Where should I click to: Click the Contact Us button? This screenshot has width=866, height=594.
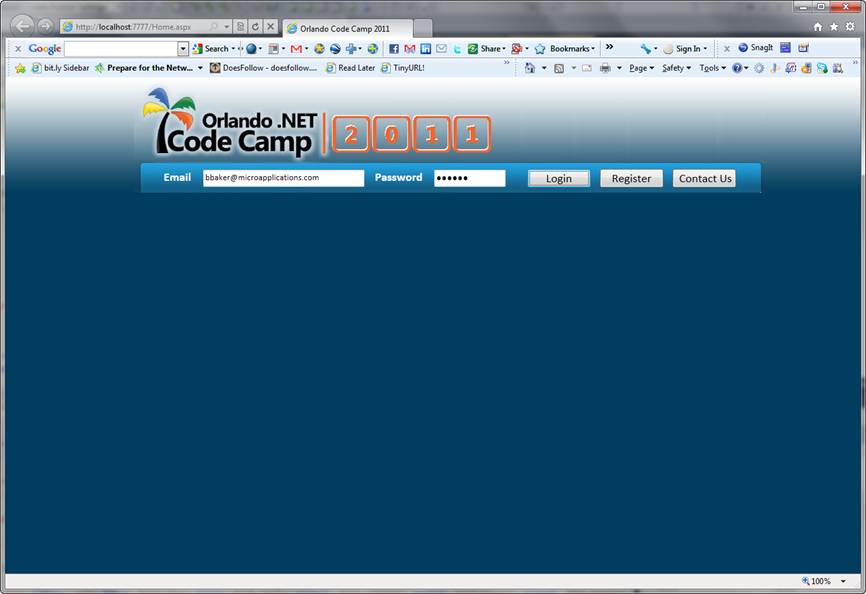[705, 178]
